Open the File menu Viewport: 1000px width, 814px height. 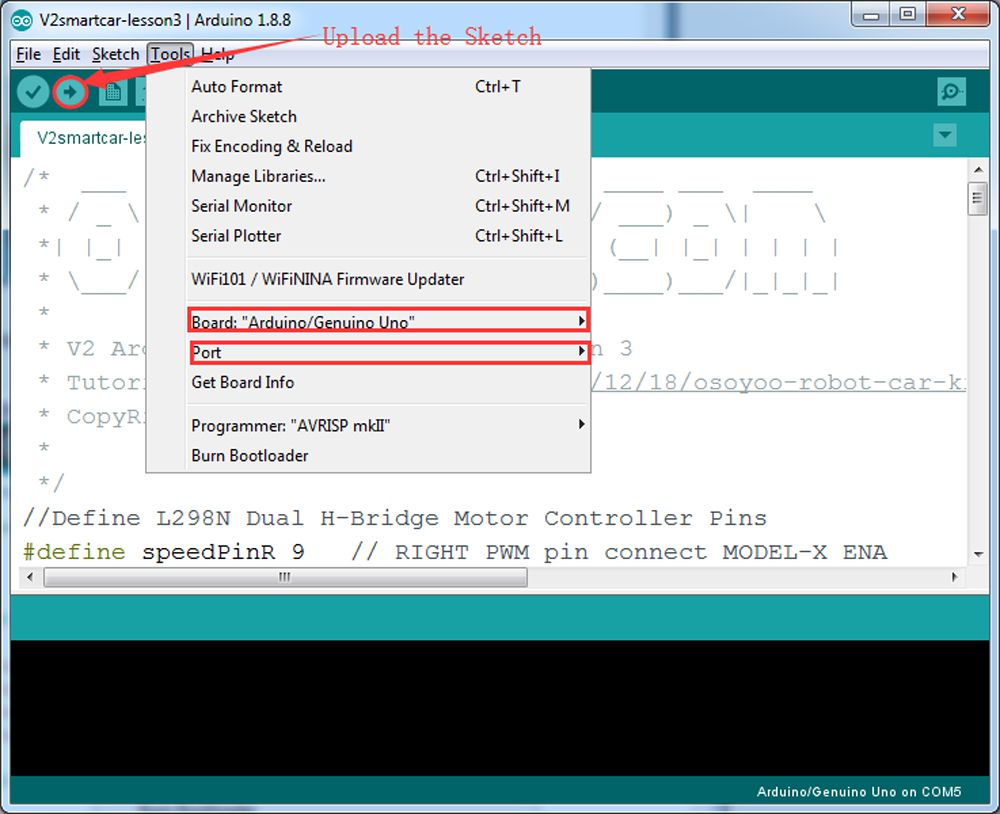[x=28, y=54]
